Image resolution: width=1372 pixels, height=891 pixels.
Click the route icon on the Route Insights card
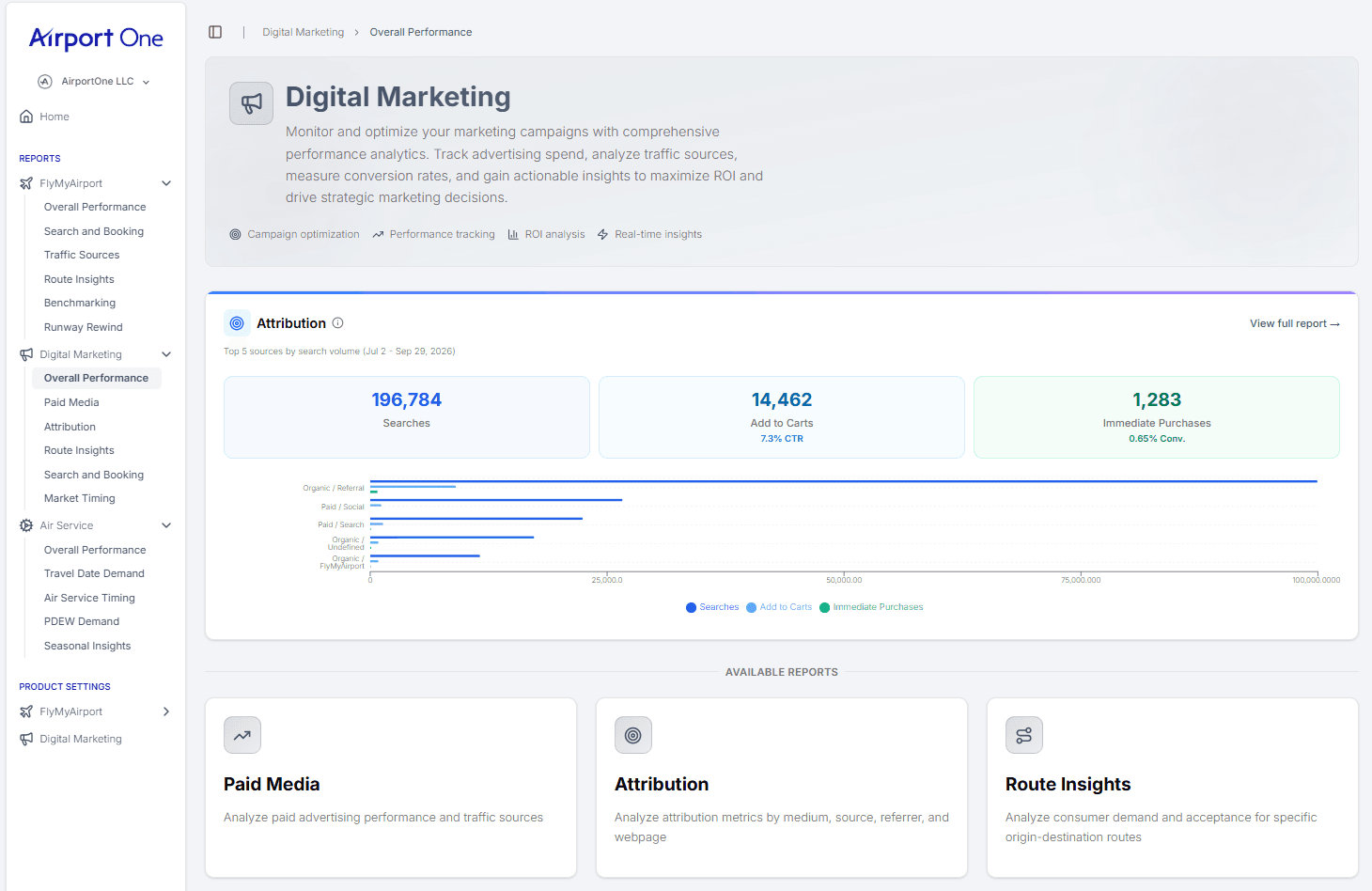click(1024, 735)
